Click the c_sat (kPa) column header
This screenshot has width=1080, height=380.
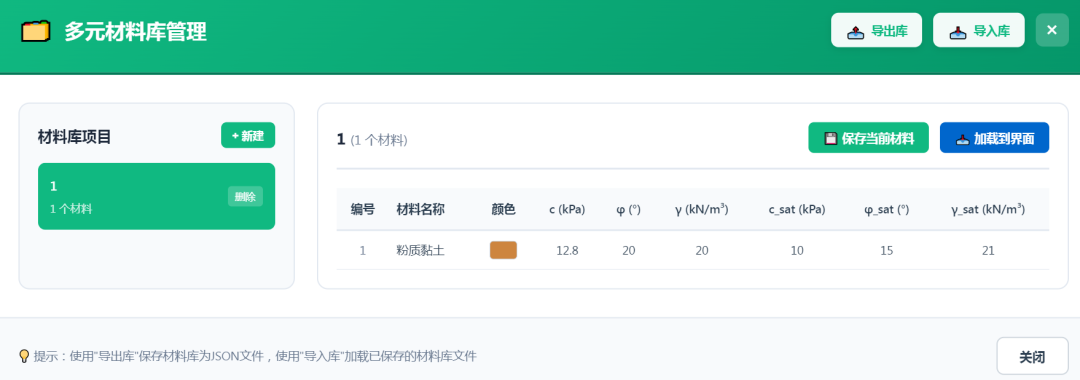pos(797,209)
